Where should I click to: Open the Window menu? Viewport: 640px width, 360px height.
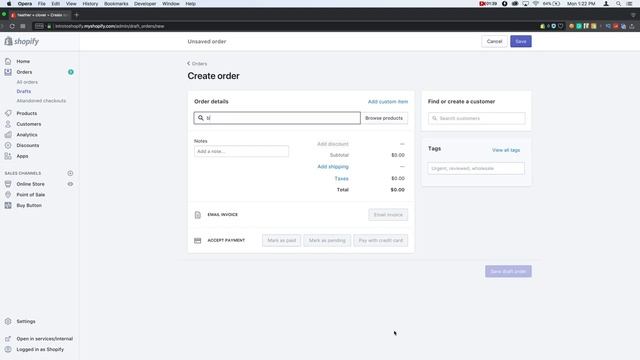[x=171, y=4]
